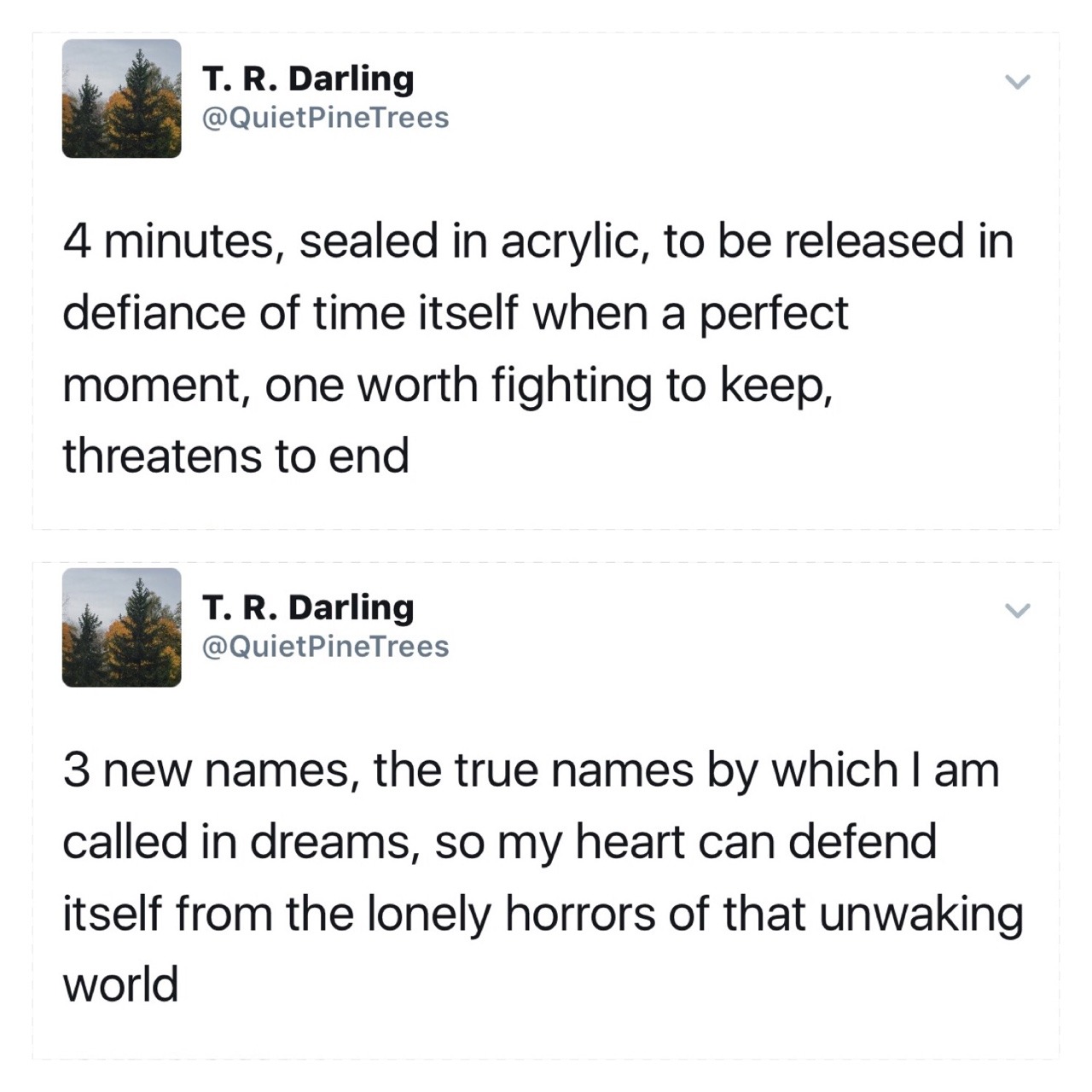
Task: Click pine trees avatar on the '4 minutes' tweet
Action: point(121,99)
